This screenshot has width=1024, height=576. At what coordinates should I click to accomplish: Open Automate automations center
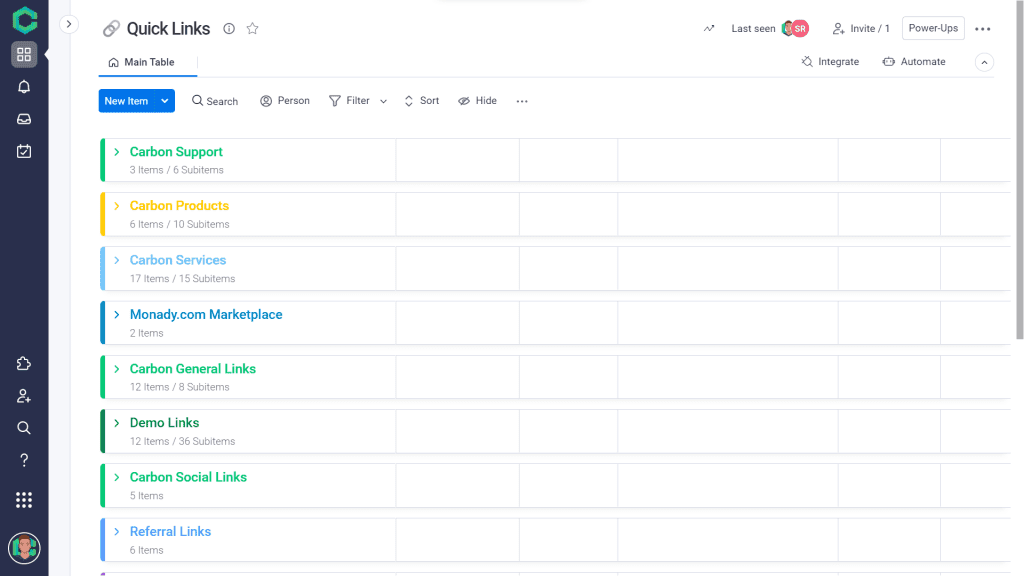[x=914, y=61]
